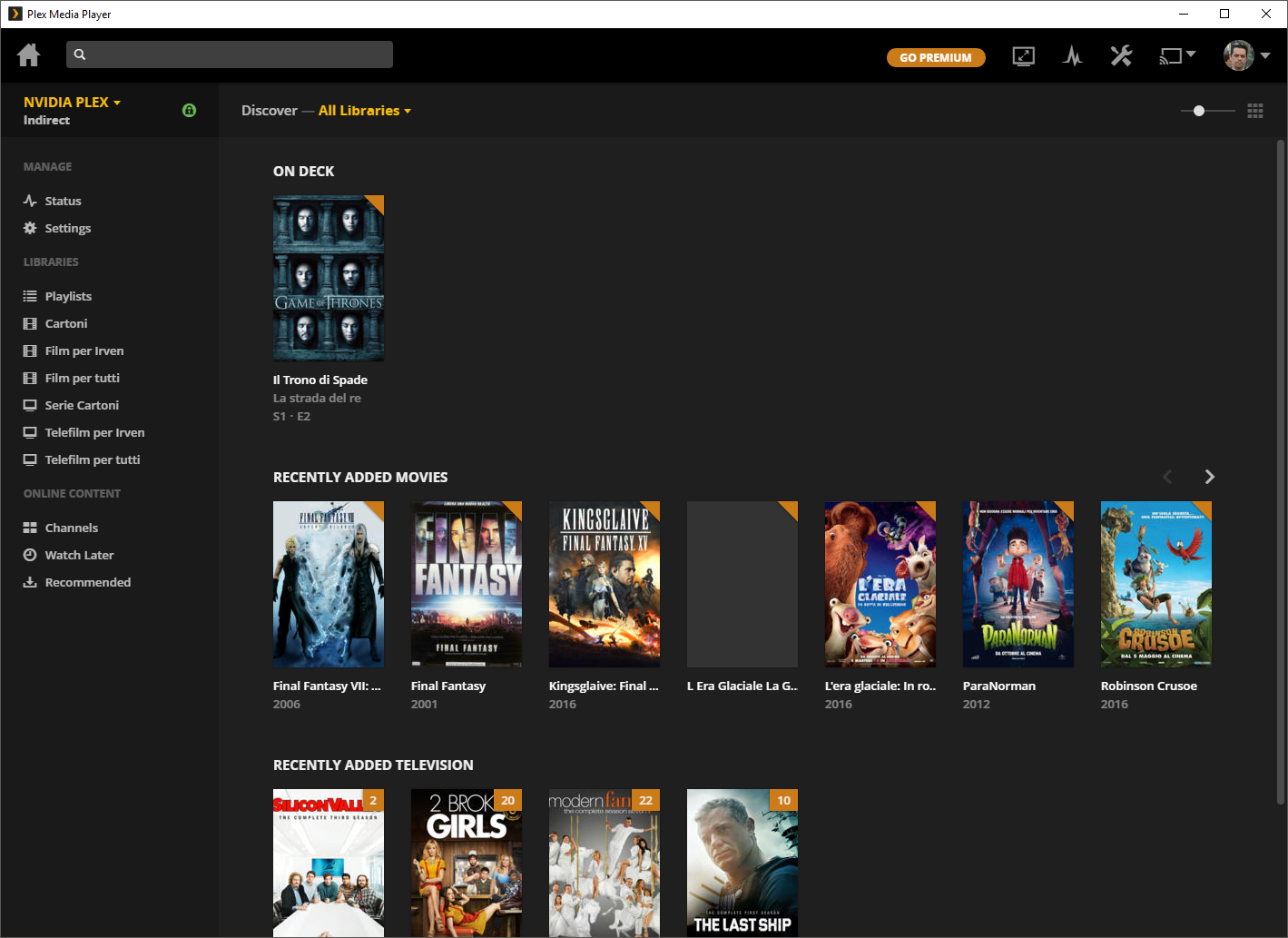The width and height of the screenshot is (1288, 938).
Task: Open Telefilm per Irven library
Action: click(84, 432)
